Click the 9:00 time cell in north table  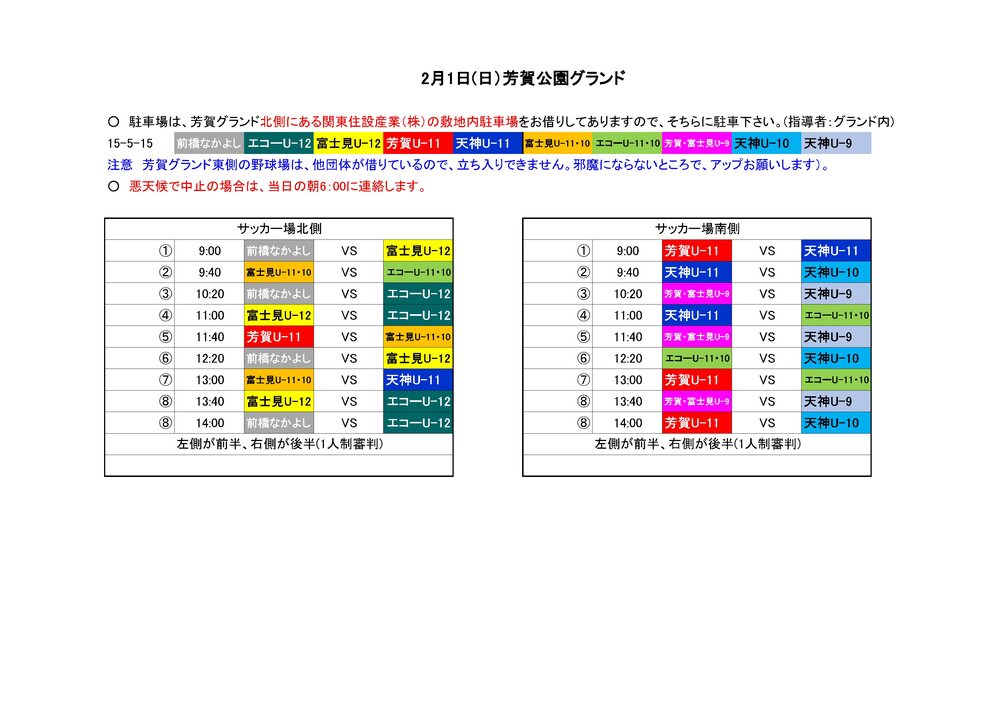pos(209,251)
